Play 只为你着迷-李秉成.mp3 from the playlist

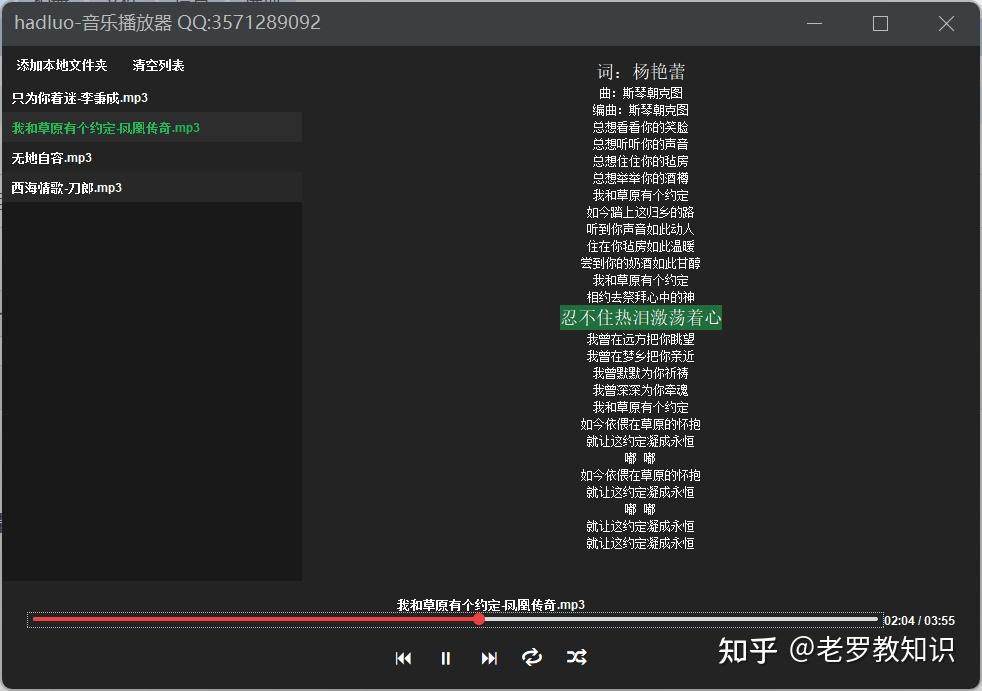tap(78, 98)
